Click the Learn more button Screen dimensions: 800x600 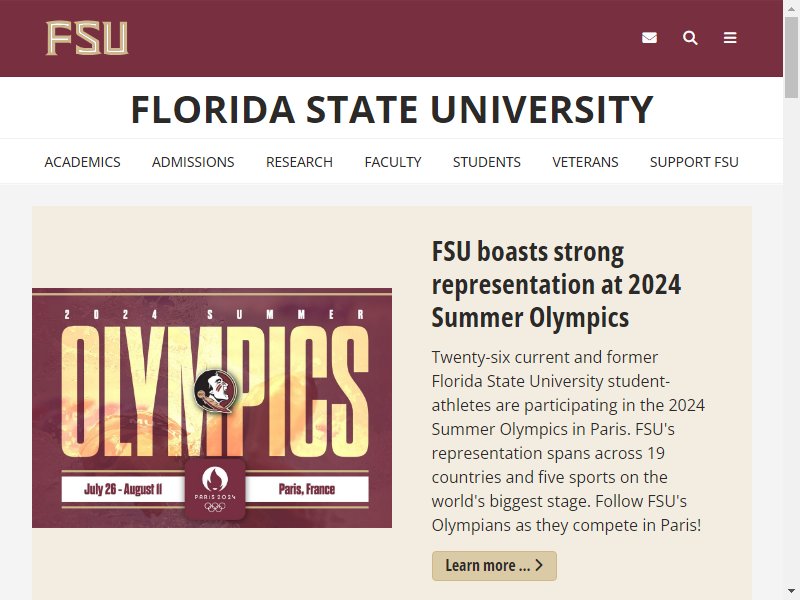point(494,566)
